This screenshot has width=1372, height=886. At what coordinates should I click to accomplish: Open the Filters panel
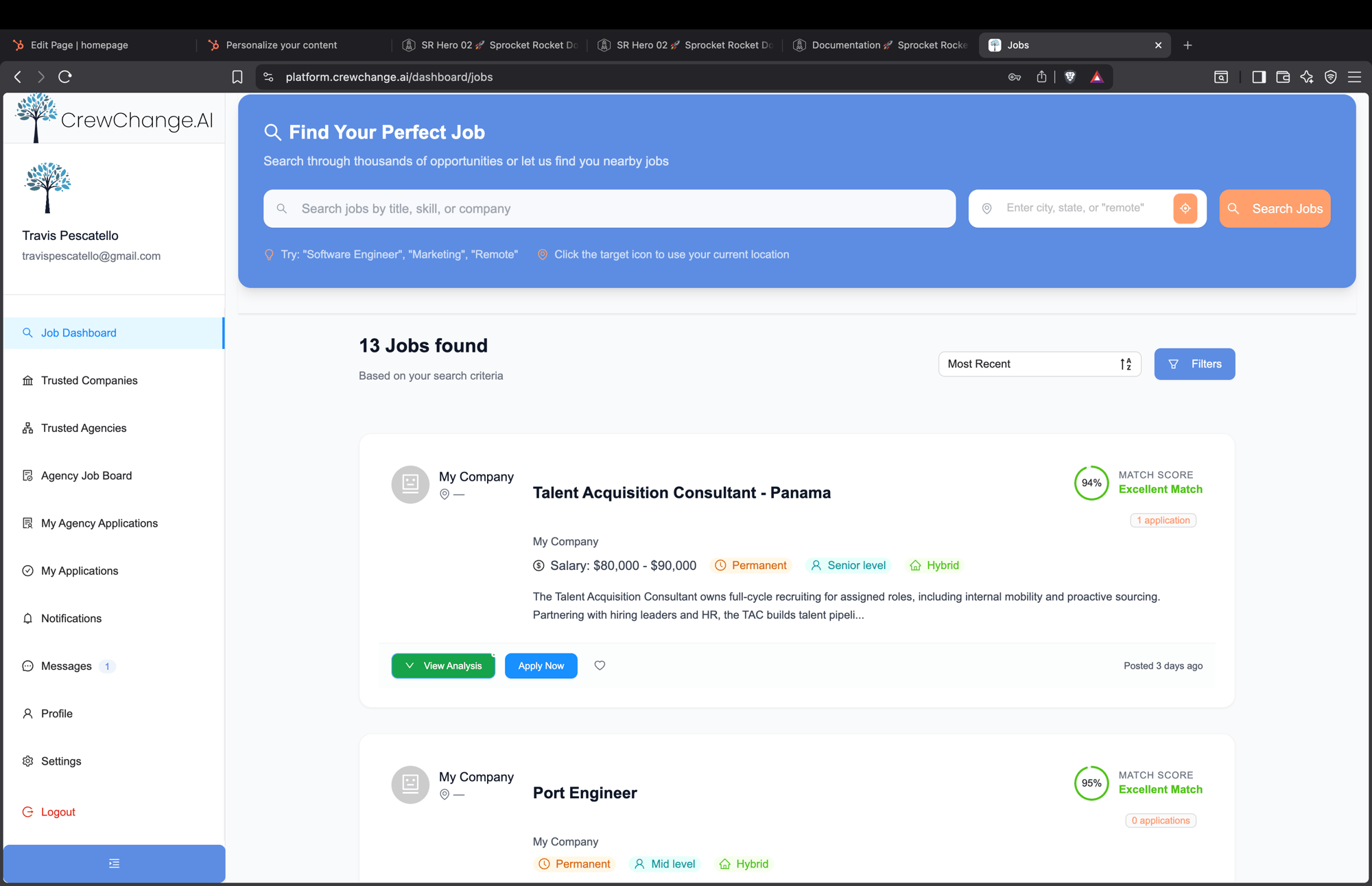click(x=1194, y=364)
